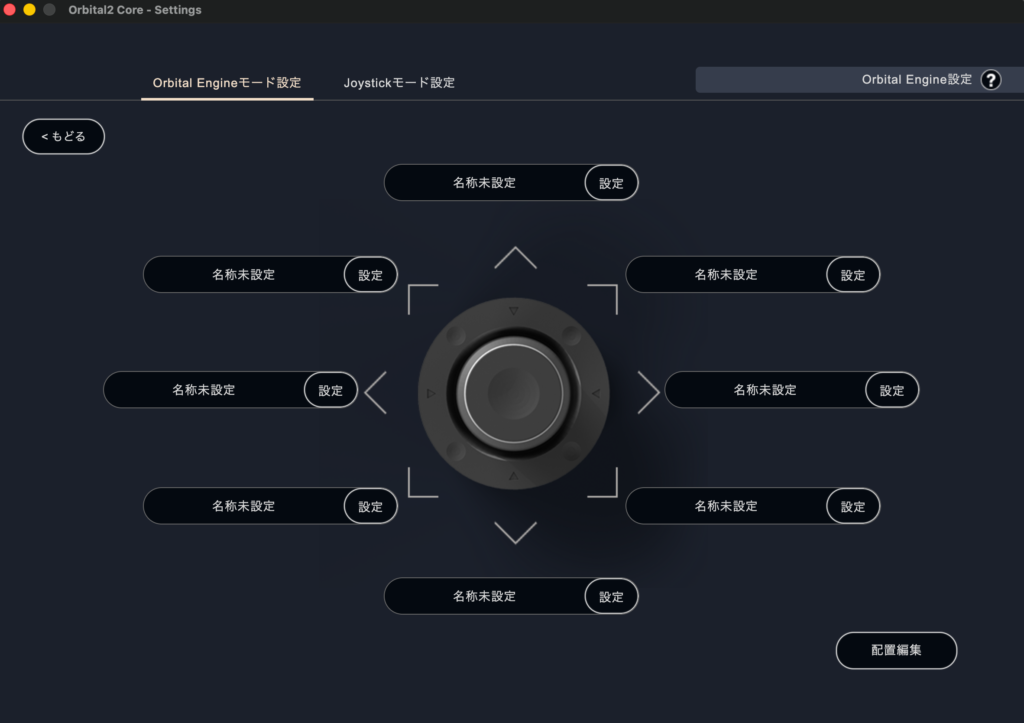Select the lower-left corner bracket icon
The height and width of the screenshot is (723, 1024).
point(423,483)
